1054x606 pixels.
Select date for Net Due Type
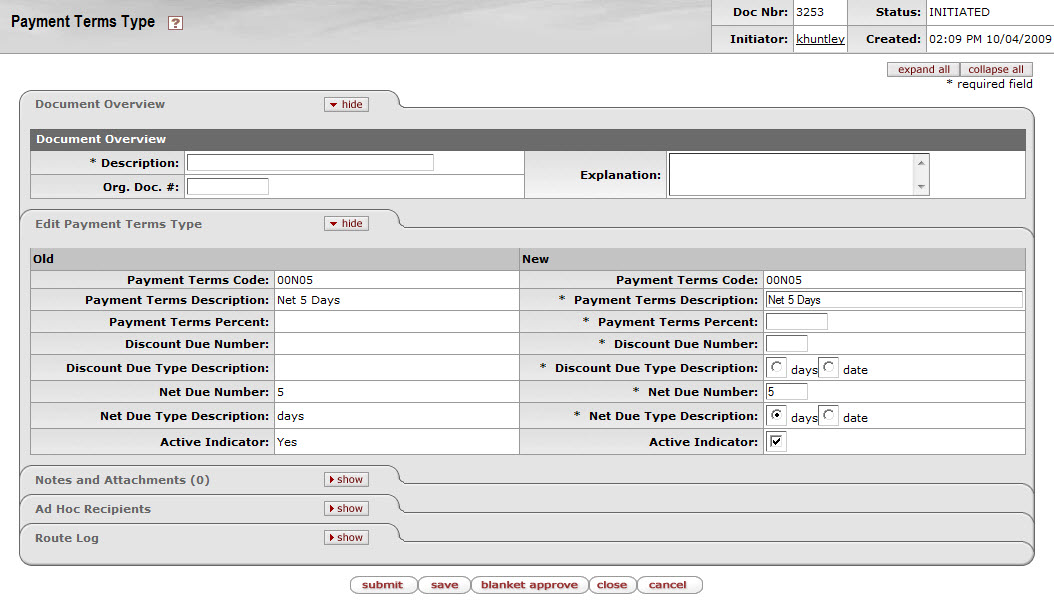[829, 416]
